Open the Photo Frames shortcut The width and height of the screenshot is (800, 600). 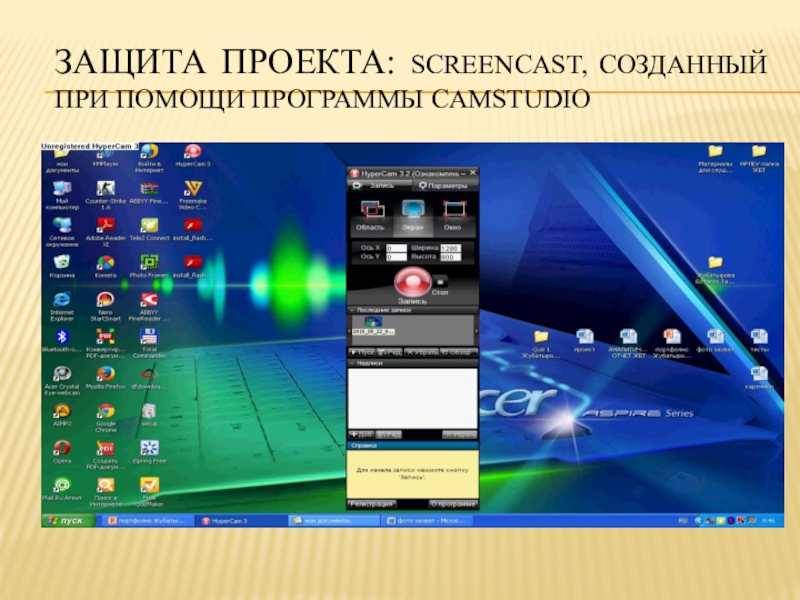point(149,267)
